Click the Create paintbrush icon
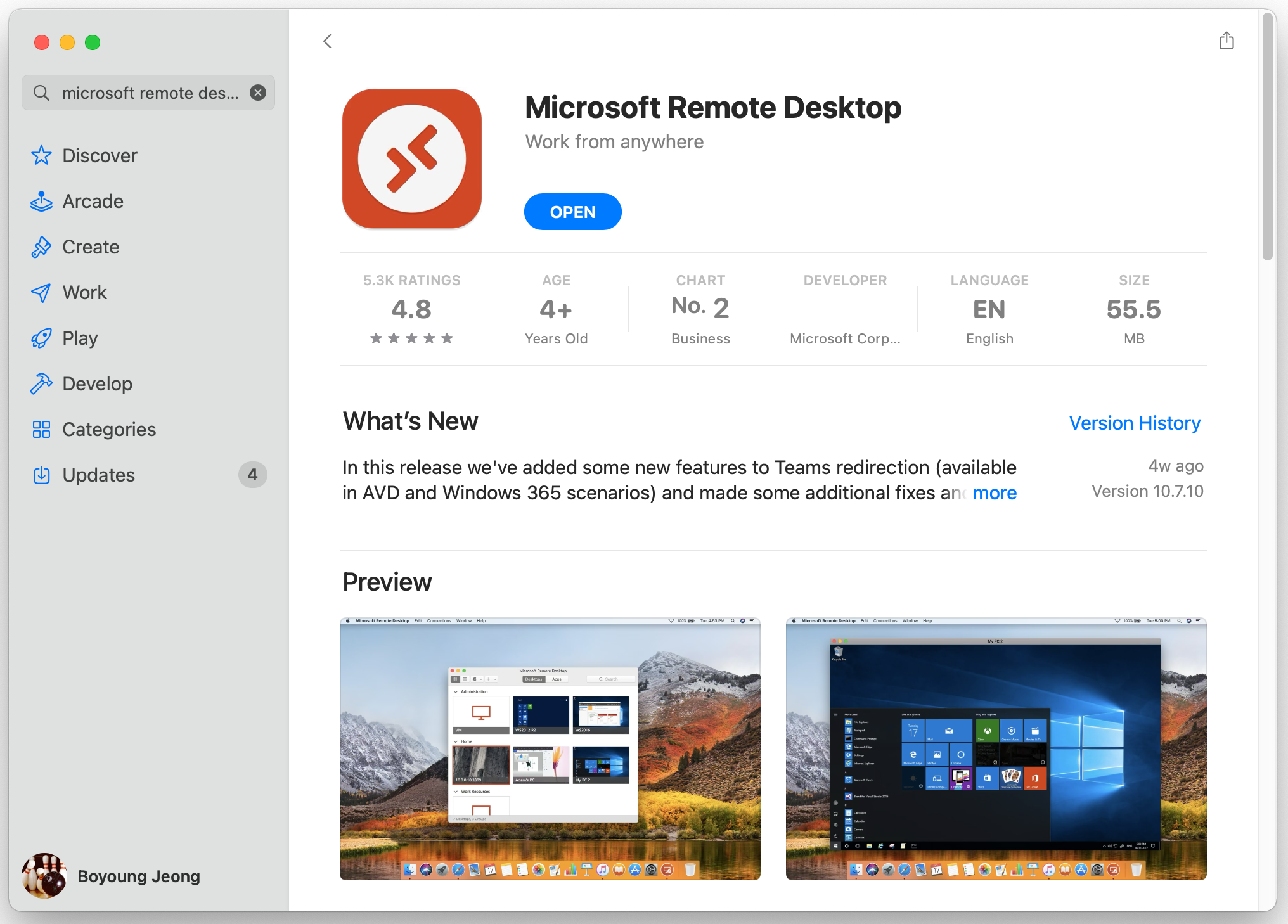This screenshot has width=1288, height=924. [41, 247]
